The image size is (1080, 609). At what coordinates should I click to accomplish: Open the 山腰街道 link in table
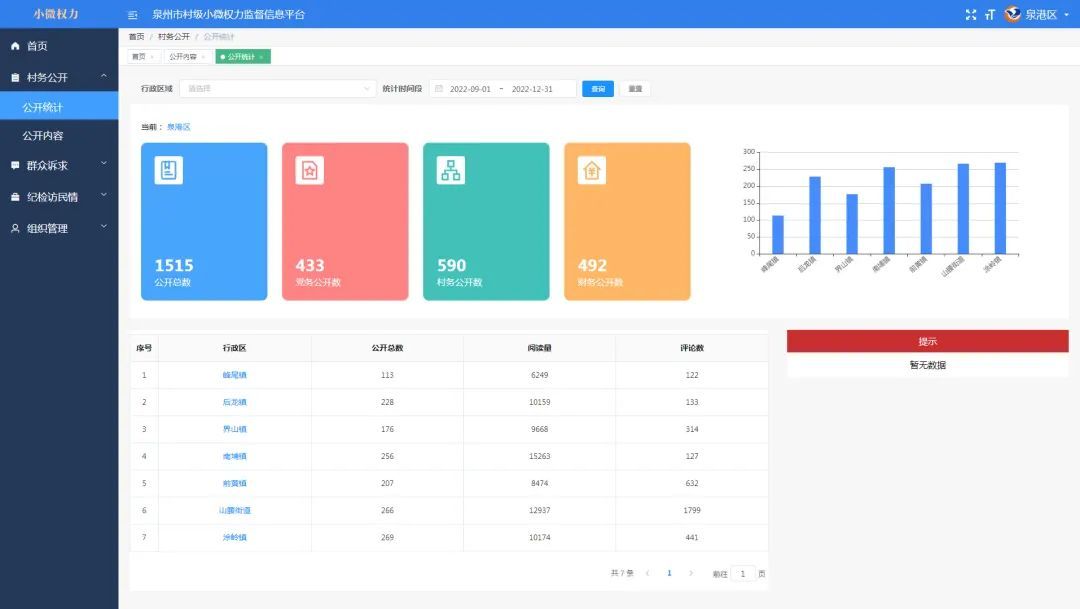(x=234, y=510)
